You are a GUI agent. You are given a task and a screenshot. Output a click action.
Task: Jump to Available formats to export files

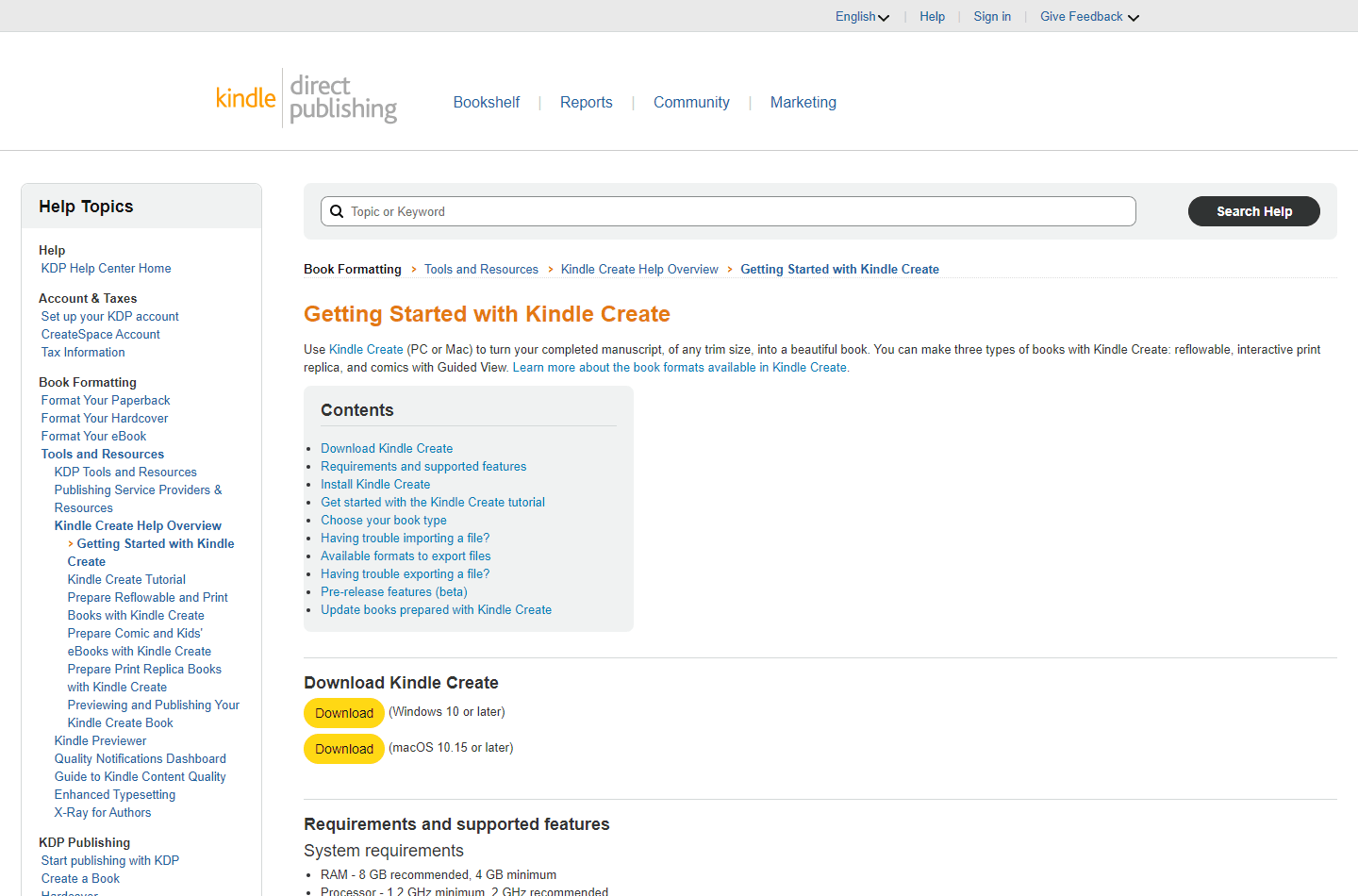coord(406,556)
